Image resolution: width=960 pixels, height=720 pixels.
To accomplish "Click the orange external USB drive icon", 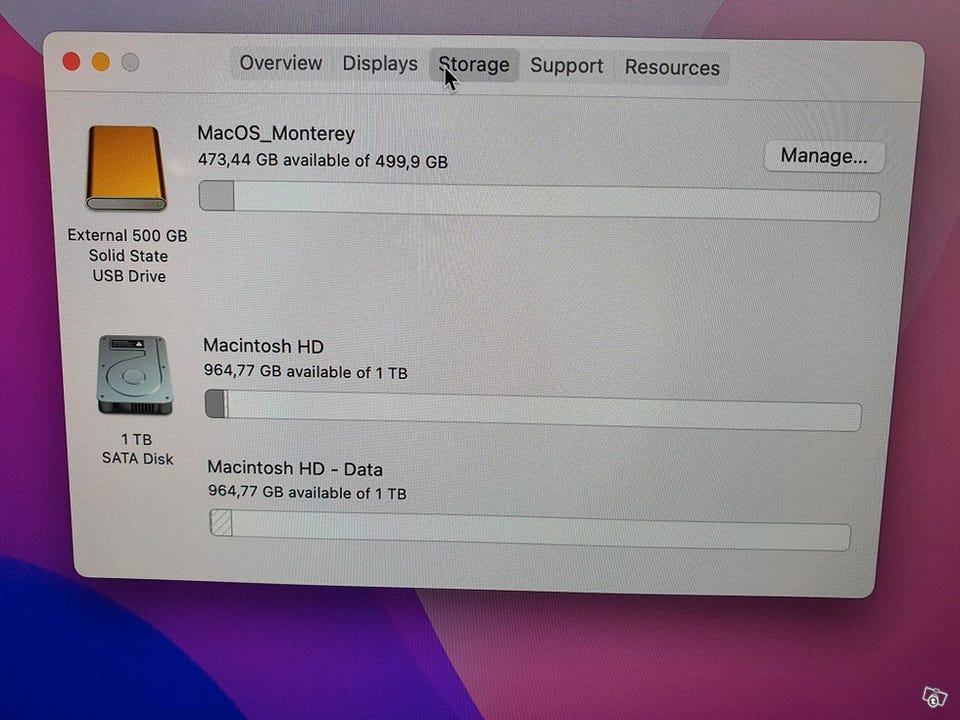I will [126, 168].
